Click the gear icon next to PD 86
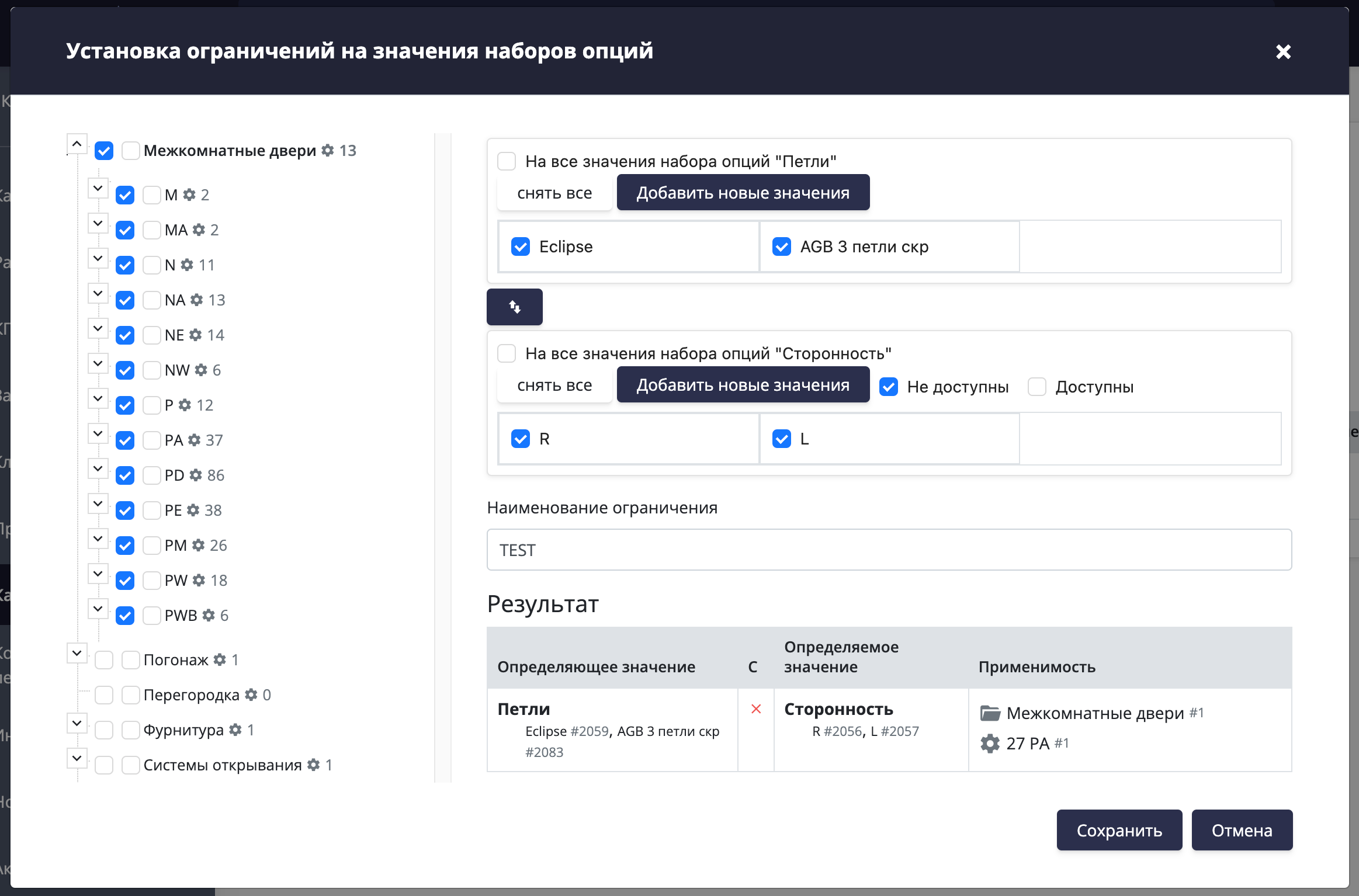 click(196, 475)
